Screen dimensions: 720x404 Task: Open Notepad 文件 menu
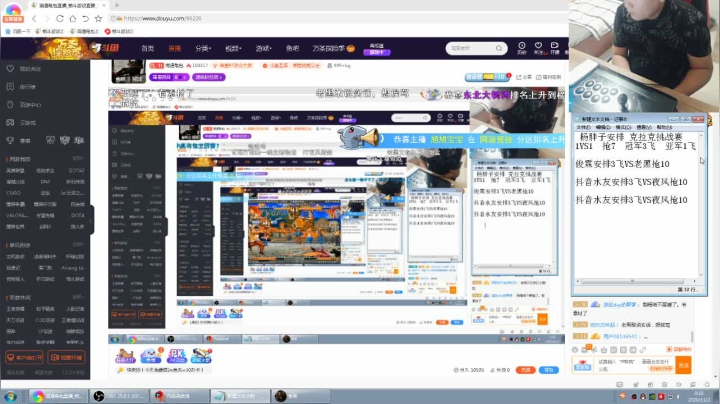(x=583, y=127)
